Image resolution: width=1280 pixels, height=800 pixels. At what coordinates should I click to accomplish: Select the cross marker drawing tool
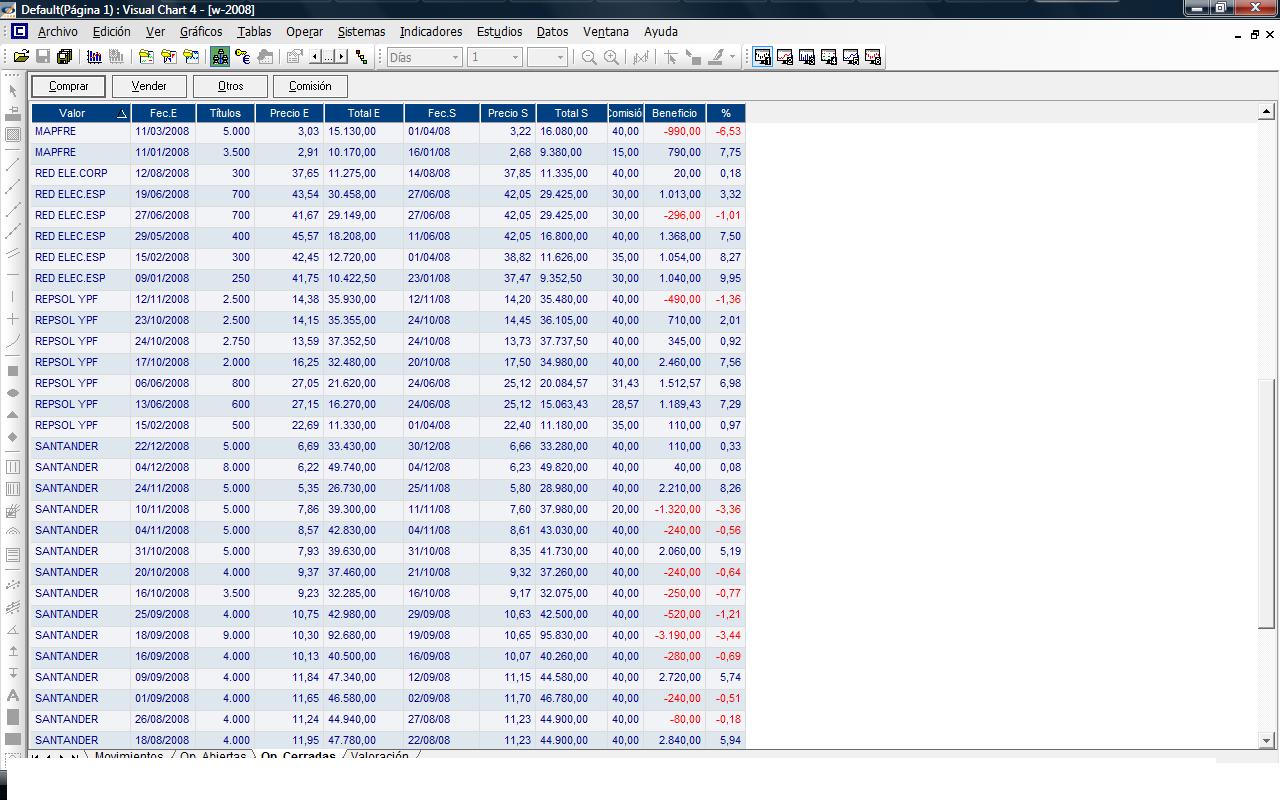click(13, 319)
